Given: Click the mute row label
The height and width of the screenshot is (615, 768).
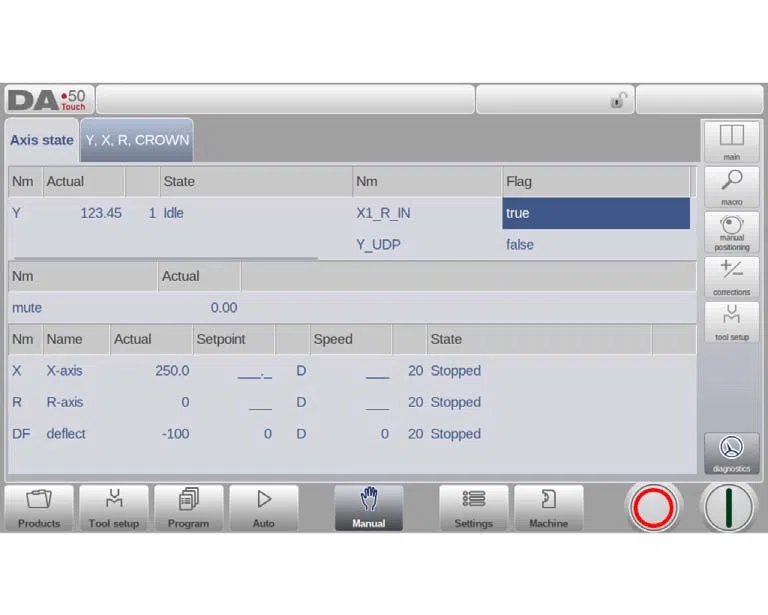Looking at the screenshot, I should (x=27, y=308).
